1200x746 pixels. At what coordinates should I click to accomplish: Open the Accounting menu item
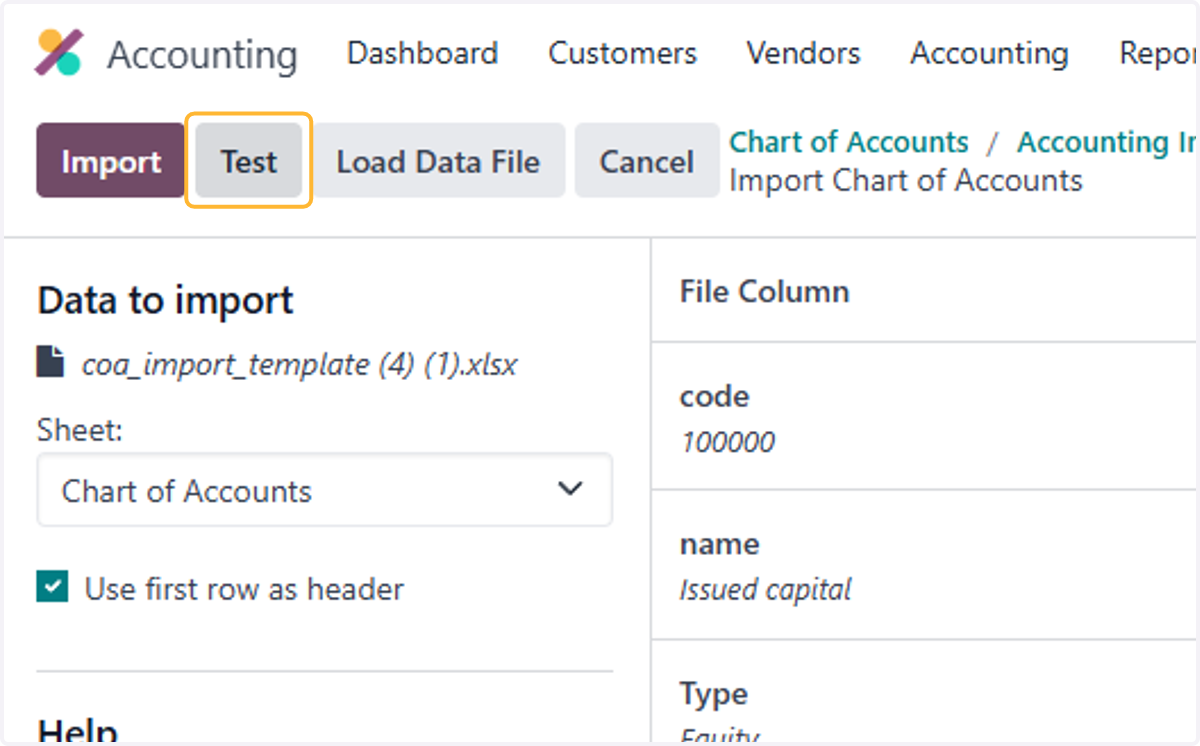(989, 53)
